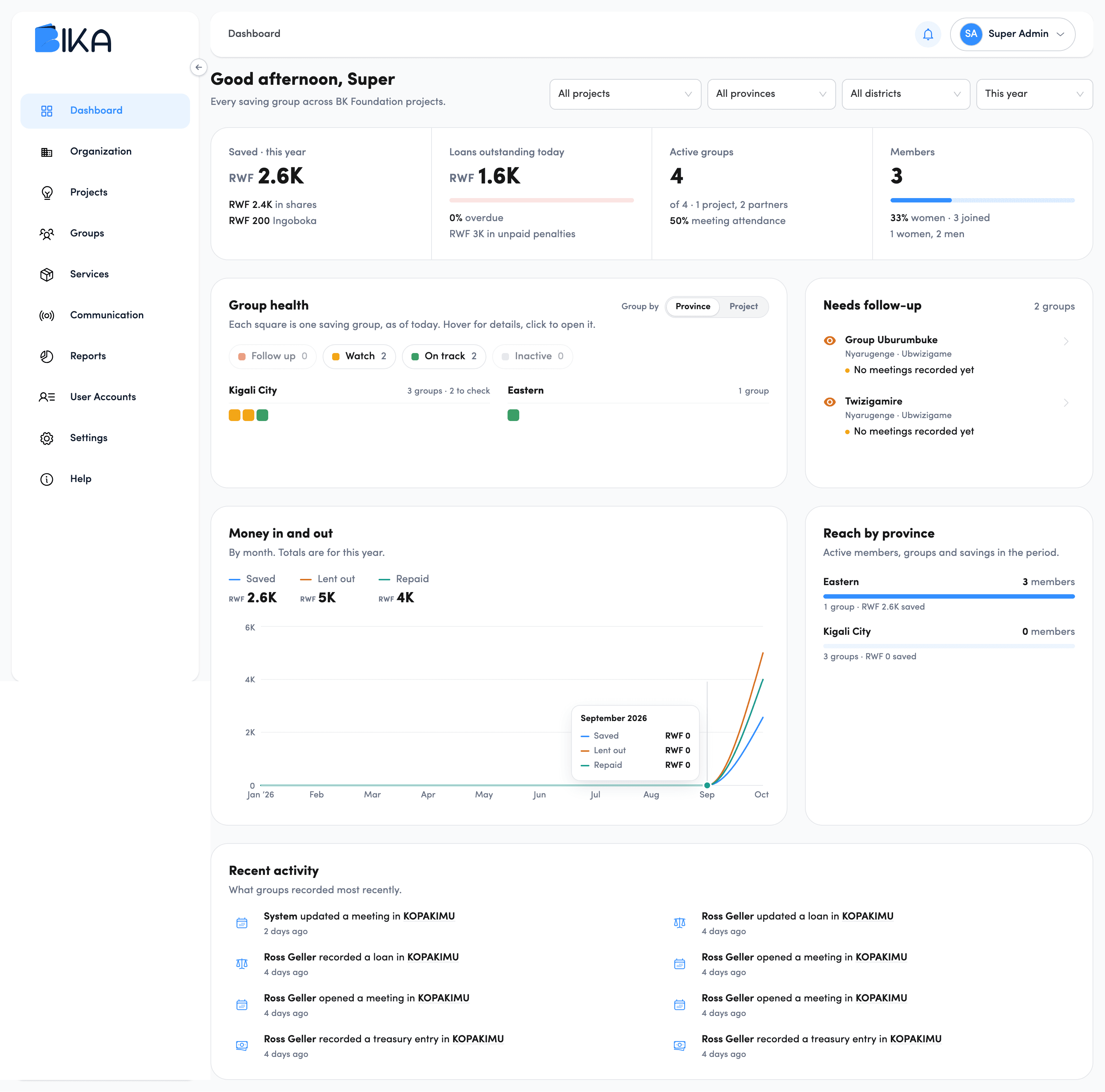
Task: Toggle the Inactive filter chip
Action: point(532,356)
